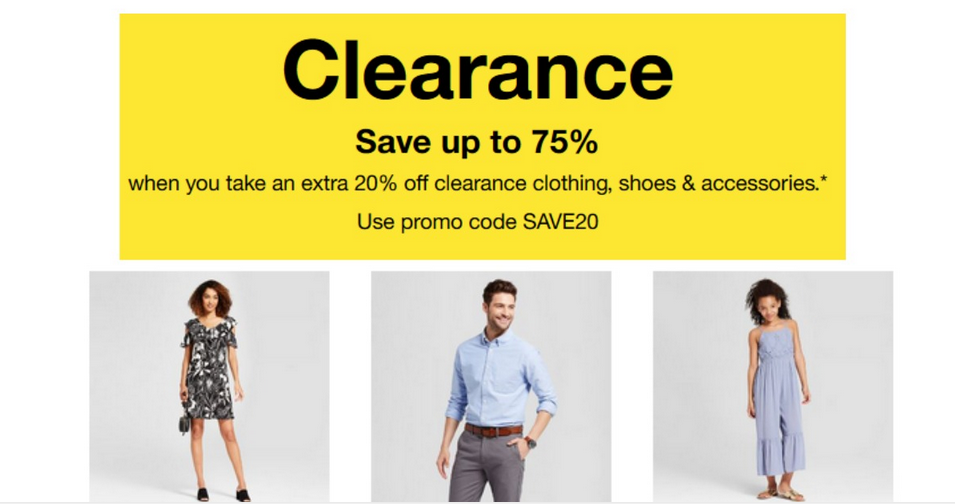Open the girl's blue jumpsuit product image
955x504 pixels.
tap(773, 387)
